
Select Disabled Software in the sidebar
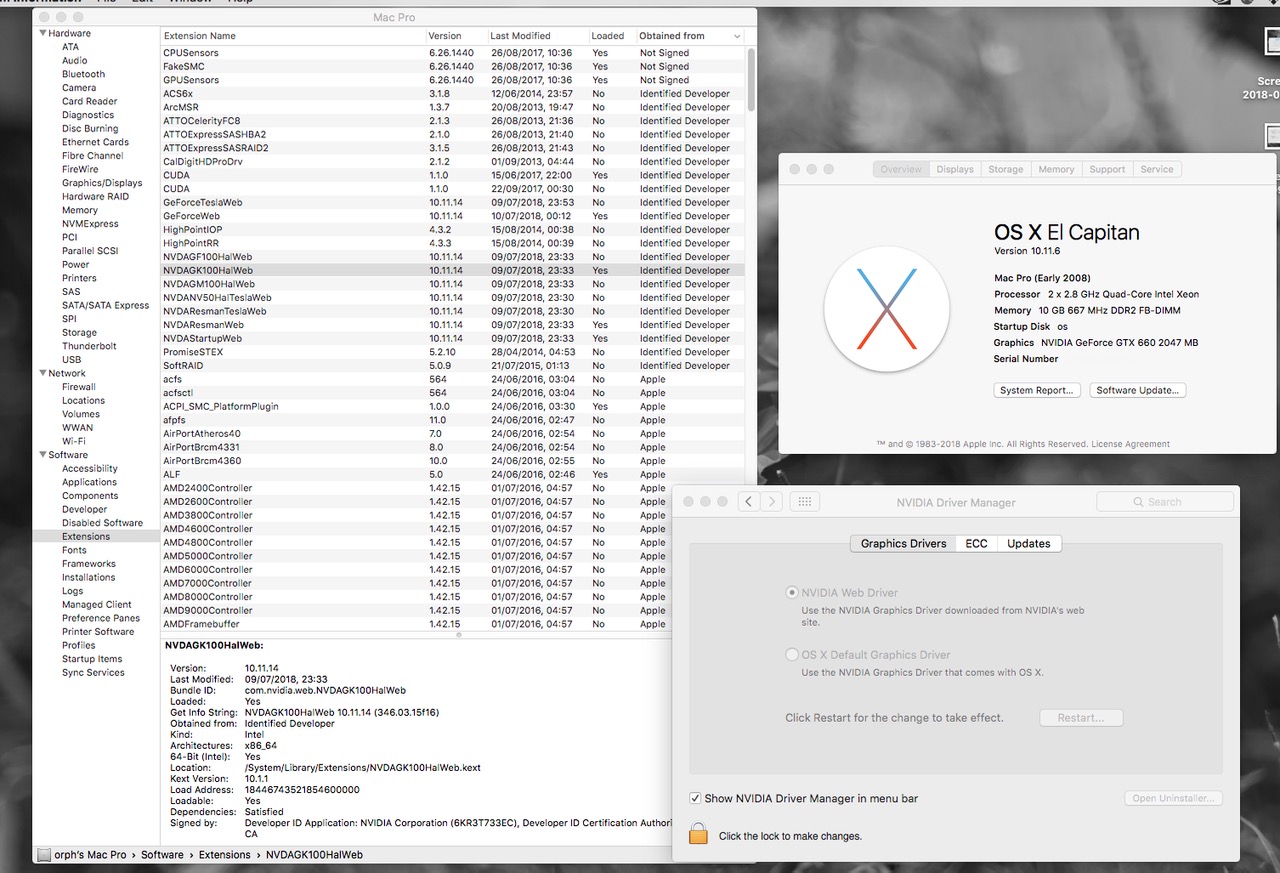click(102, 523)
